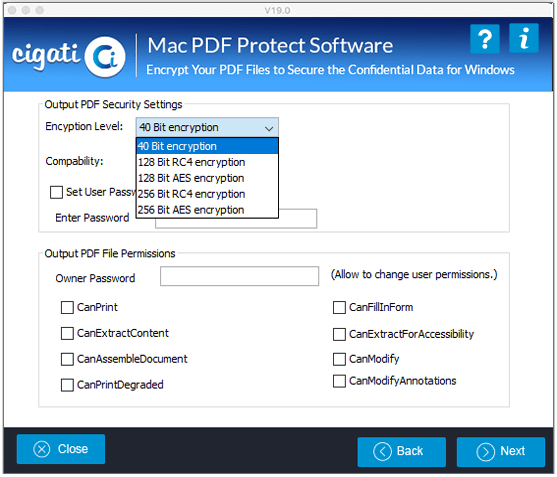Screen dimensions: 557x477
Task: Open the help question mark icon
Action: (485, 39)
